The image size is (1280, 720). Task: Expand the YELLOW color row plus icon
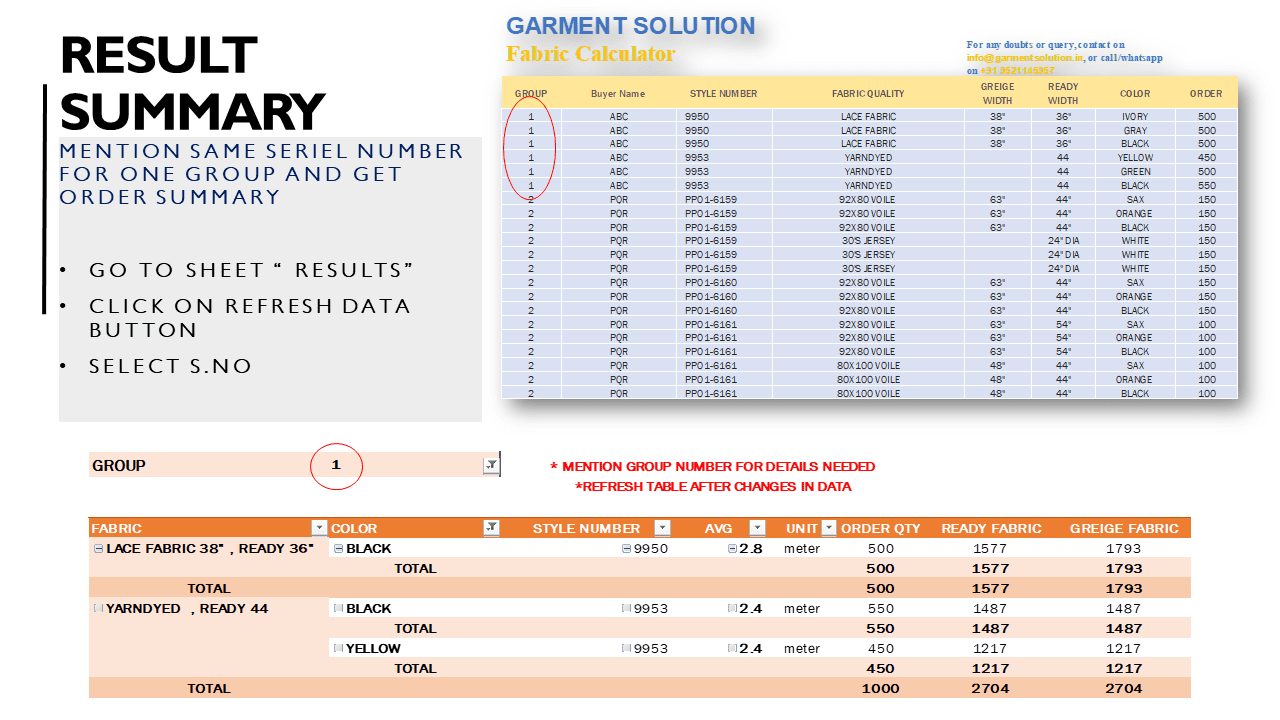tap(337, 646)
